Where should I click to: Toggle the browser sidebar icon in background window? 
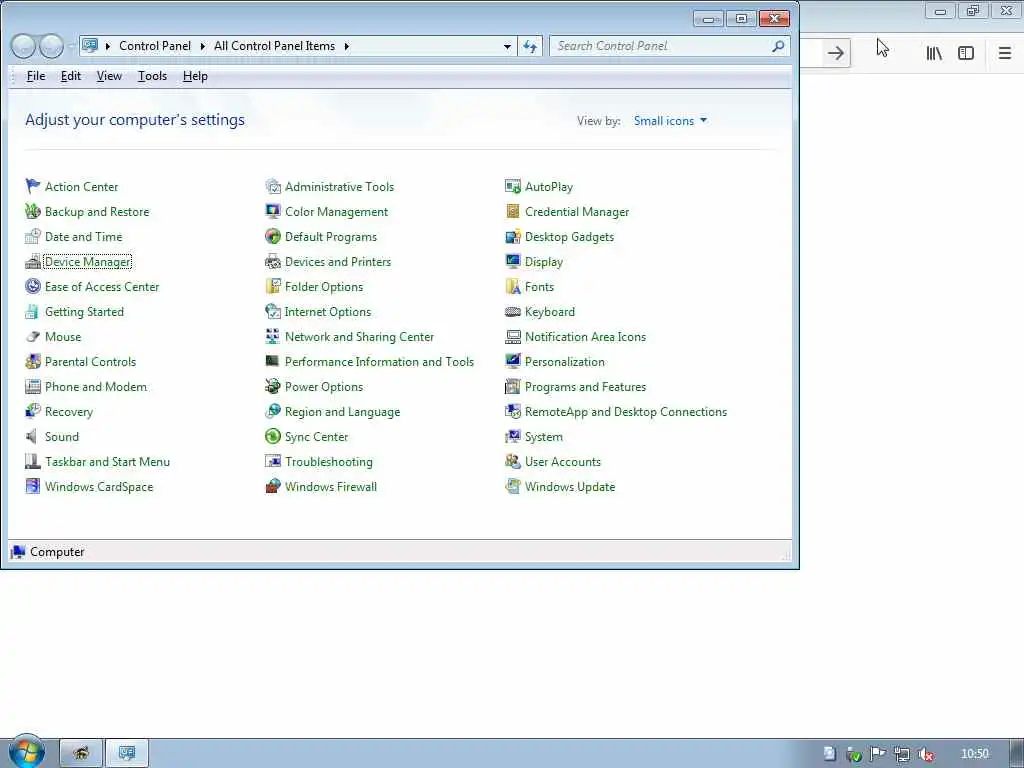tap(966, 53)
